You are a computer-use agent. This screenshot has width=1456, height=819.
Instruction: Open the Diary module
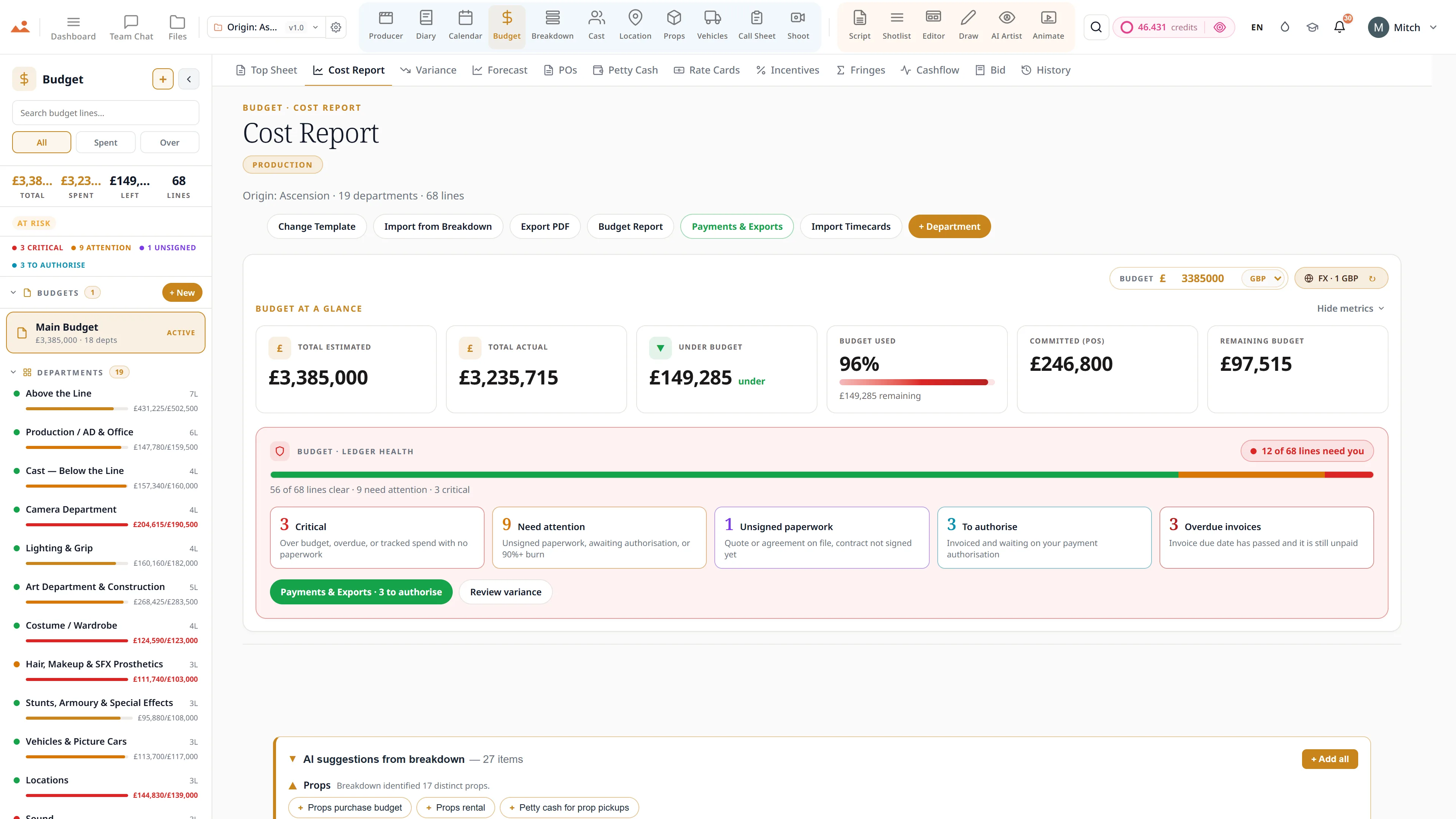tap(425, 26)
